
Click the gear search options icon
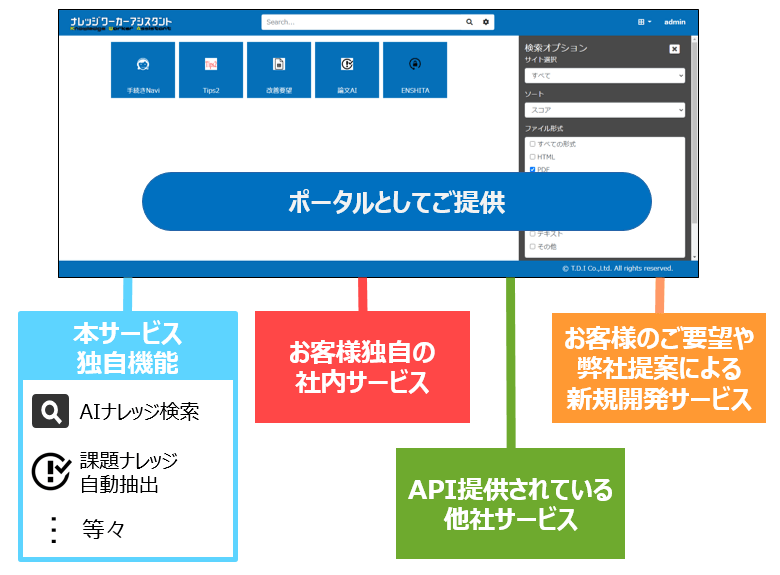(x=486, y=21)
